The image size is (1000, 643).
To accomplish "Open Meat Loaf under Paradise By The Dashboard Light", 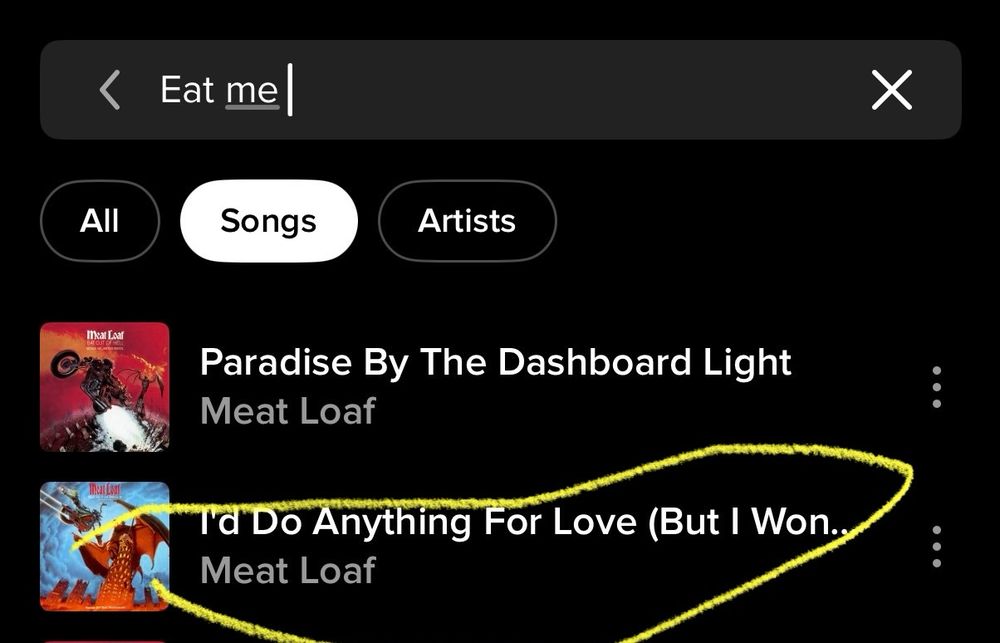I will [287, 411].
